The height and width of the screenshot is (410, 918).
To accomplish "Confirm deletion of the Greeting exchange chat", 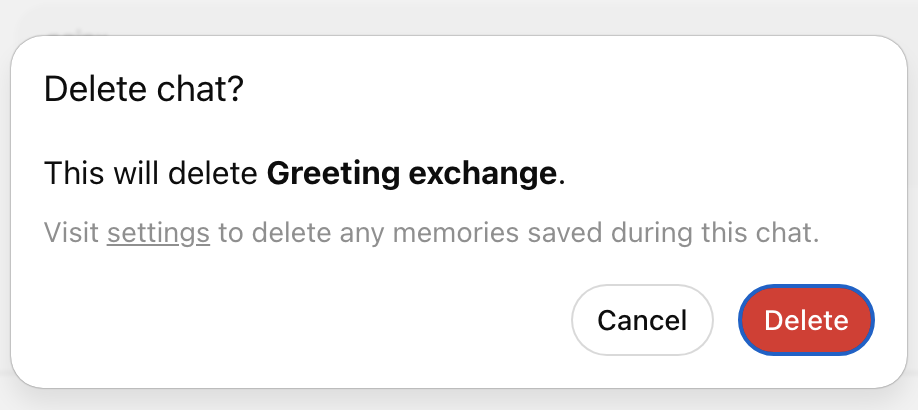I will (806, 320).
